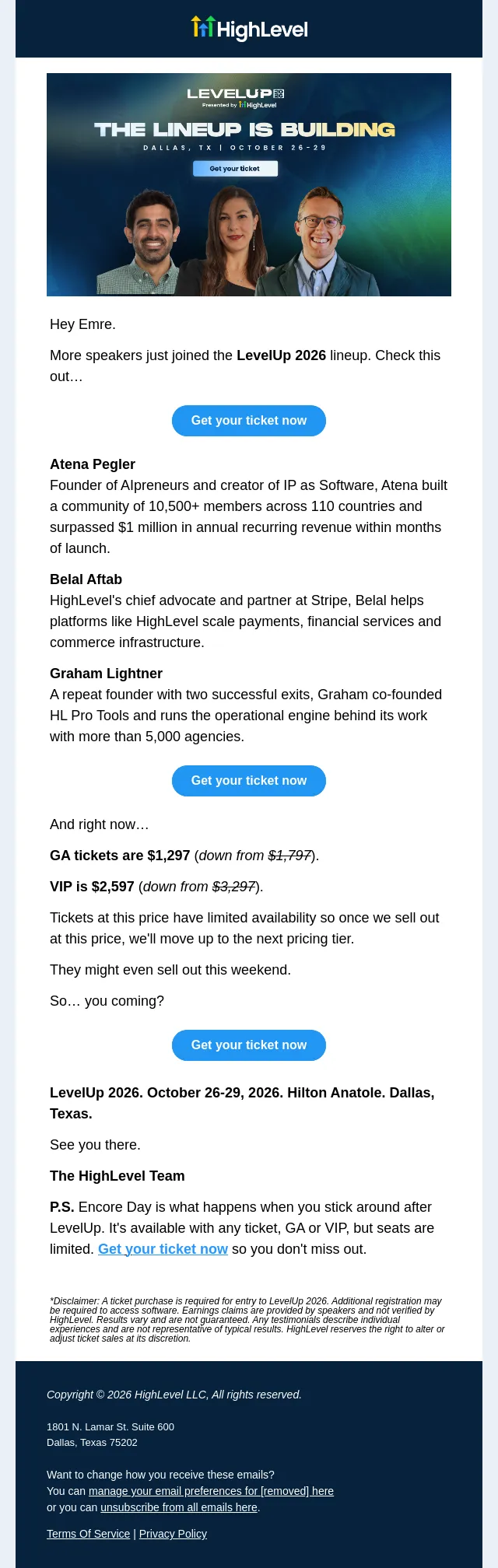Open the manage your email preferences link
498x1568 pixels.
tap(211, 1491)
